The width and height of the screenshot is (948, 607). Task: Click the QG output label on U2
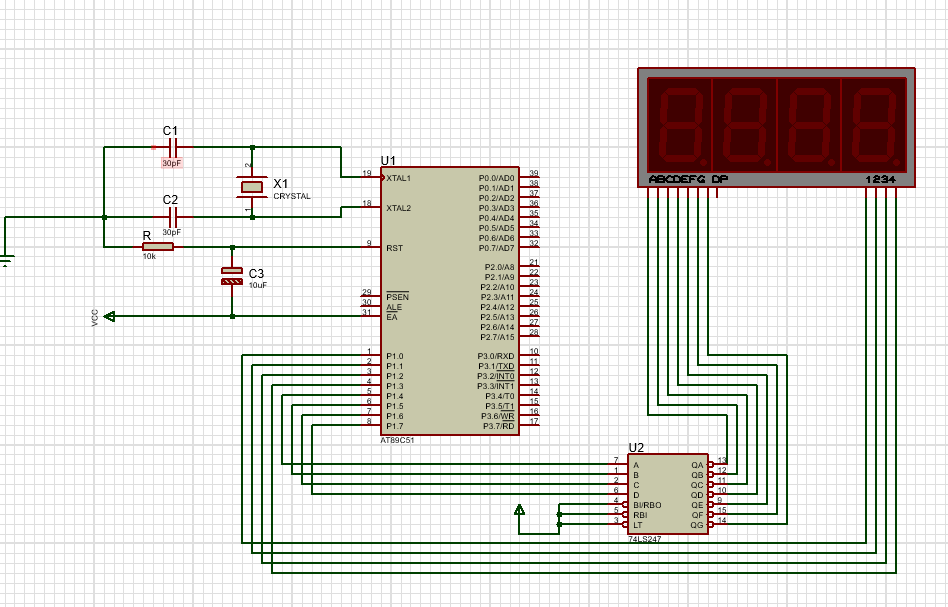pyautogui.click(x=698, y=525)
